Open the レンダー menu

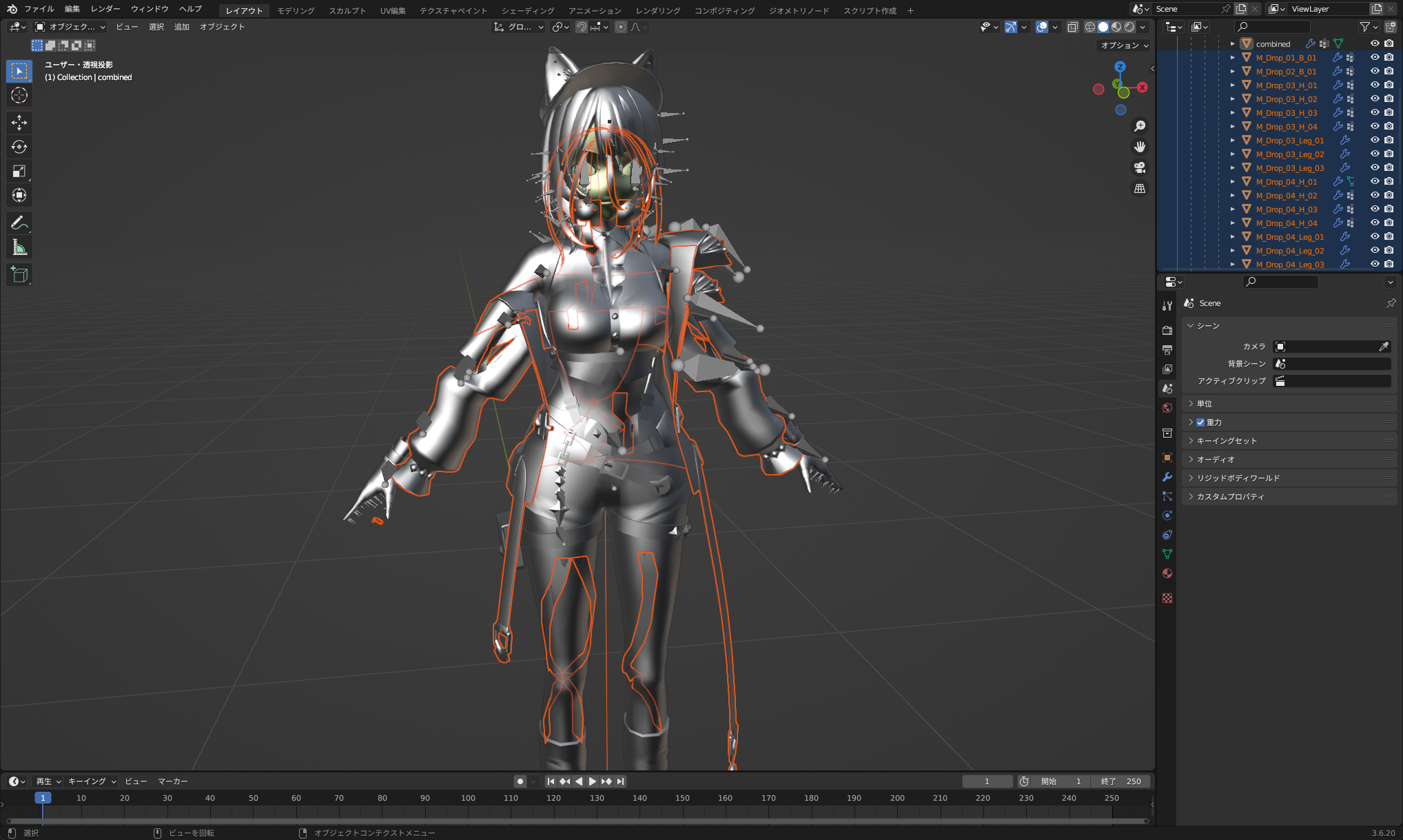pyautogui.click(x=105, y=9)
